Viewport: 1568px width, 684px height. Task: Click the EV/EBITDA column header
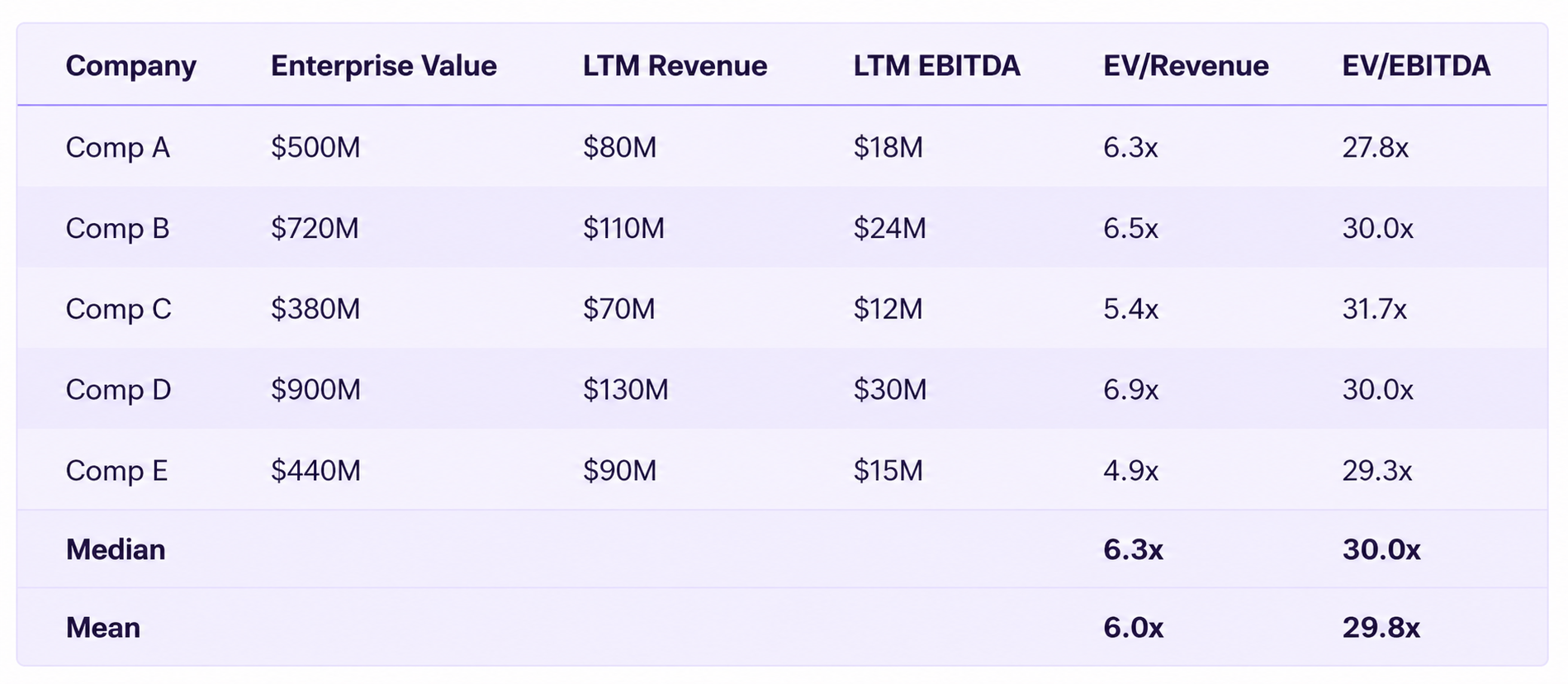1416,66
